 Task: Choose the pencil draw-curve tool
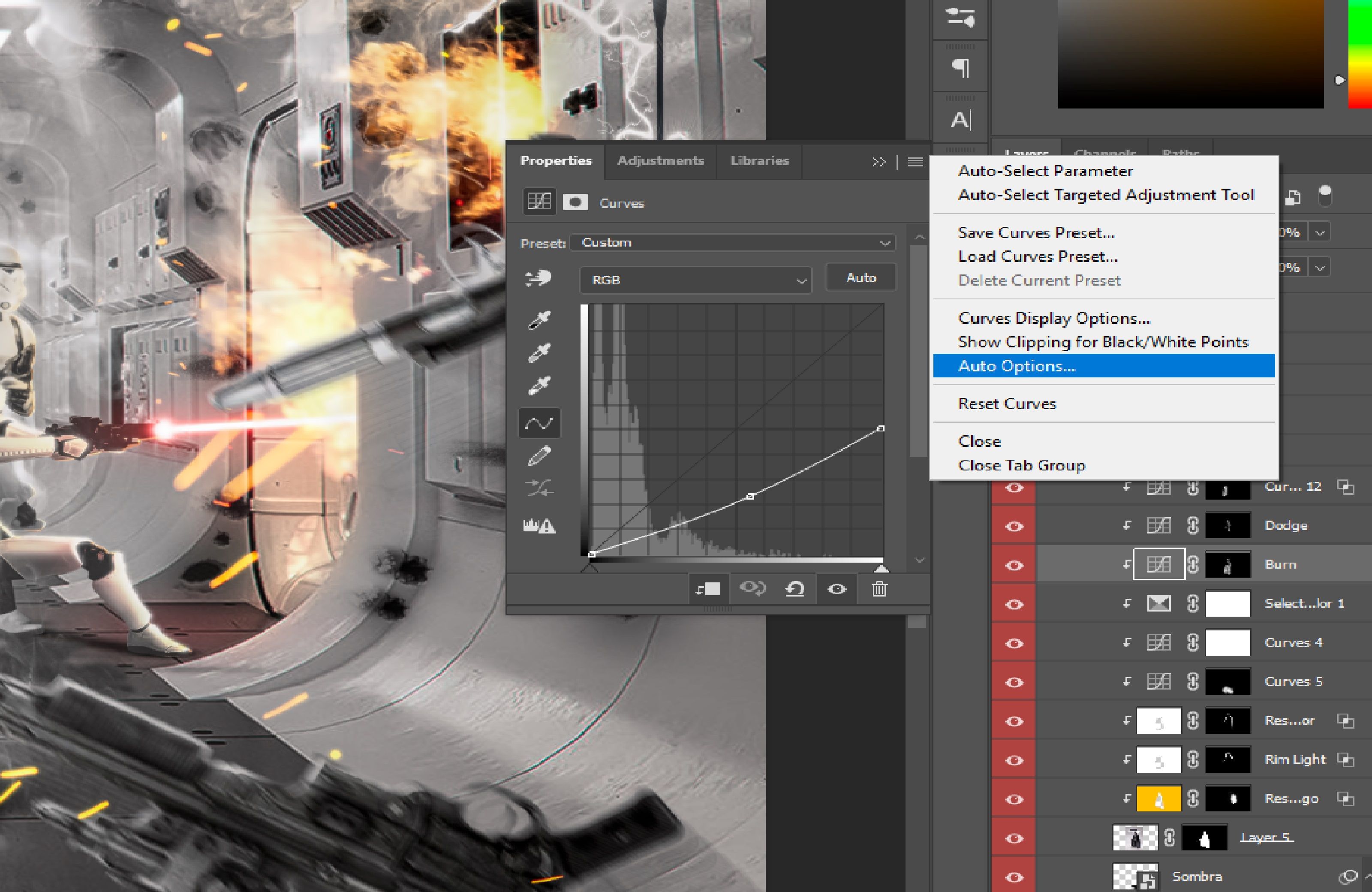(x=539, y=456)
